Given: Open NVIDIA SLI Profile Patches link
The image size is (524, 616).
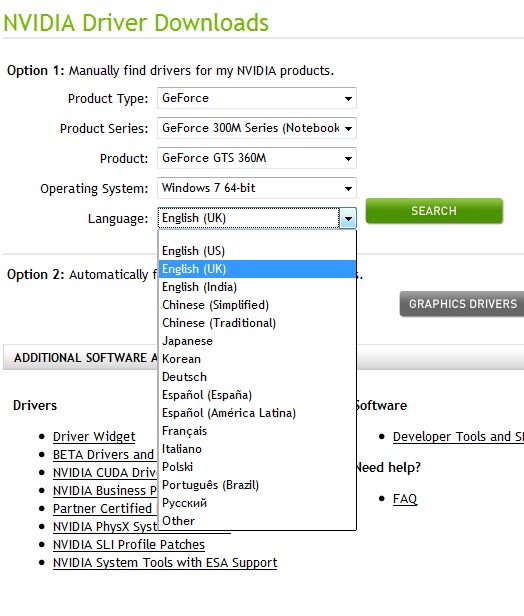Looking at the screenshot, I should [x=129, y=545].
